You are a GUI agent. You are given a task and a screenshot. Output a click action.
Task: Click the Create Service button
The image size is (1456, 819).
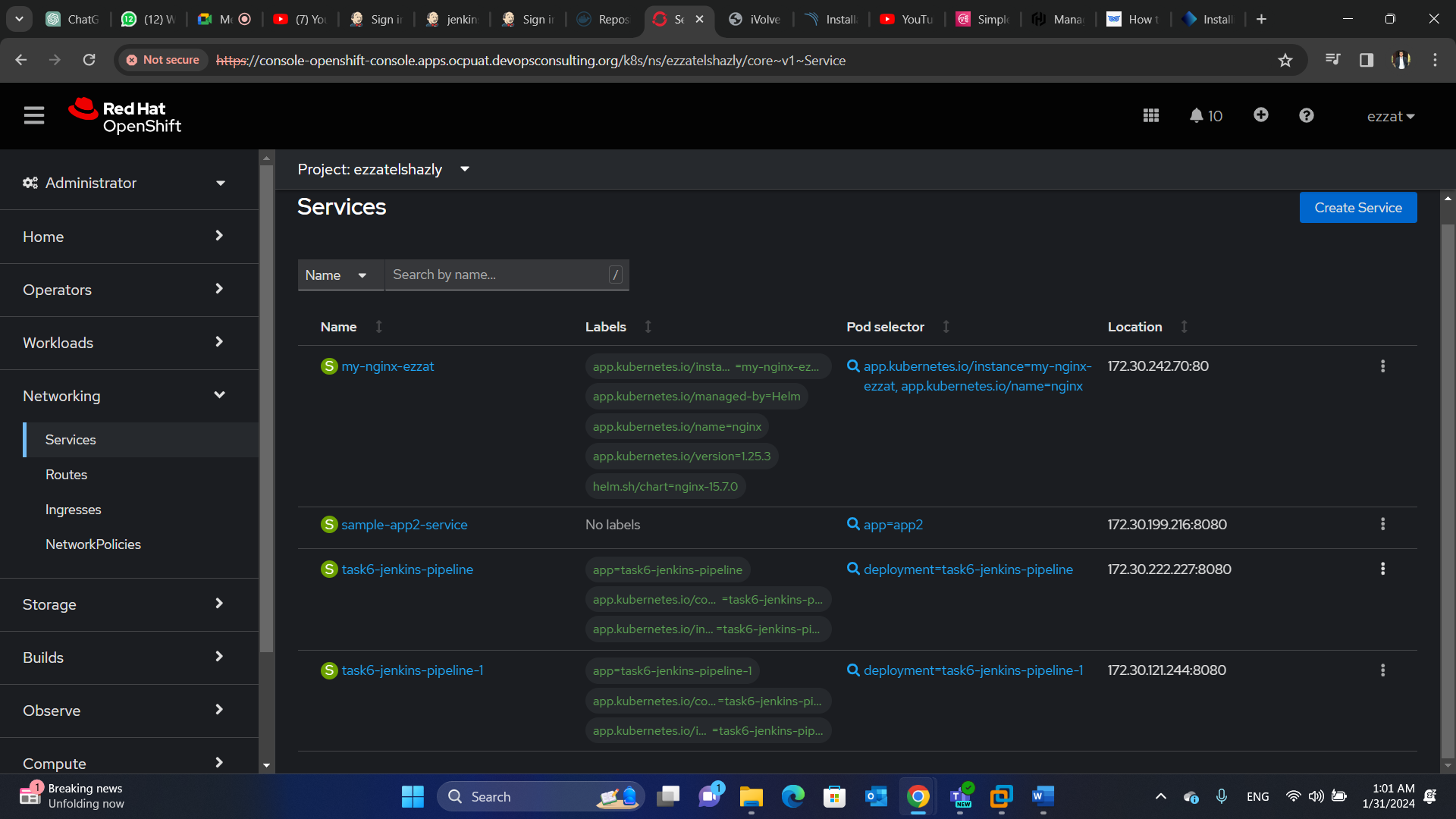tap(1357, 208)
